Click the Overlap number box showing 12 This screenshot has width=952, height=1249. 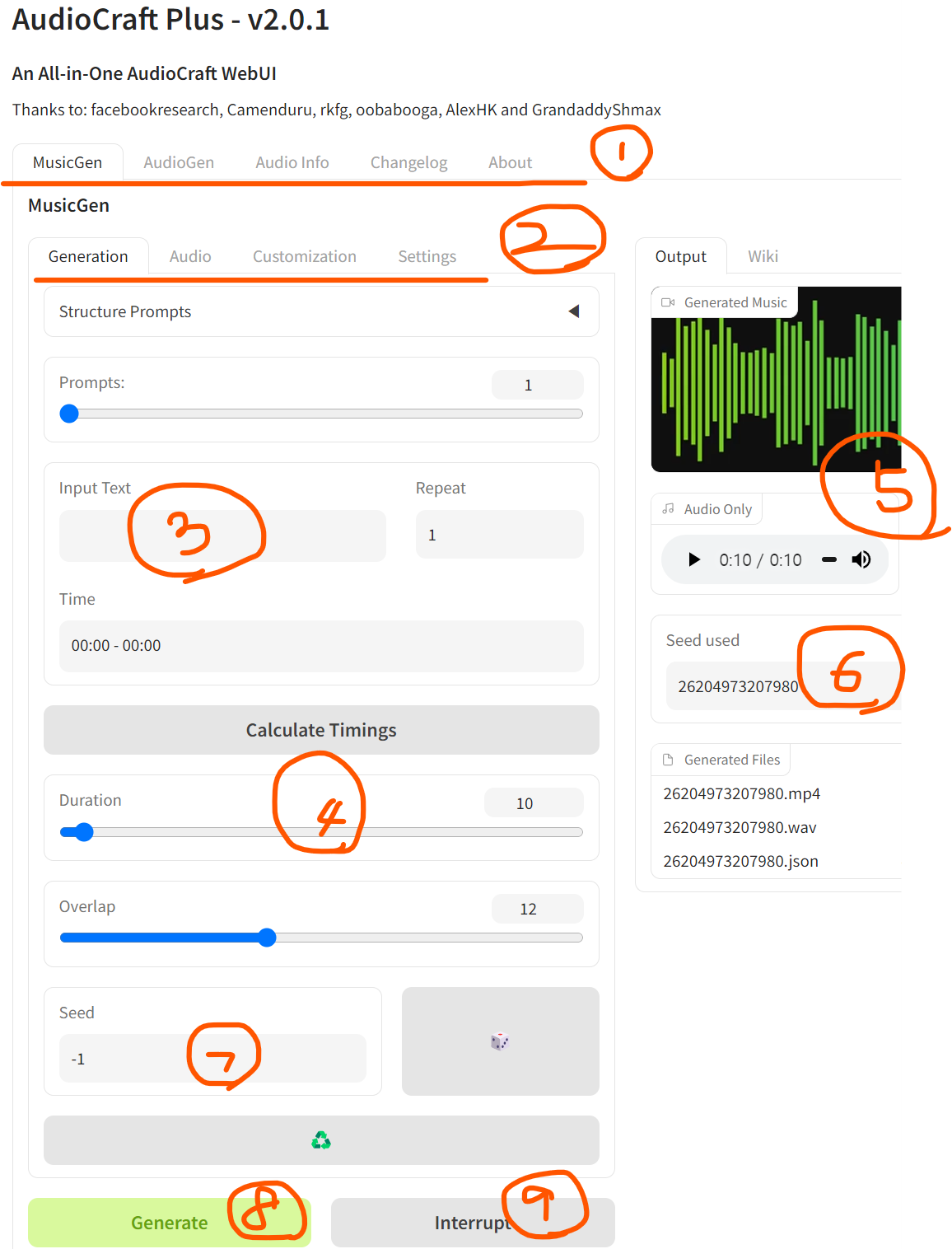(x=537, y=909)
